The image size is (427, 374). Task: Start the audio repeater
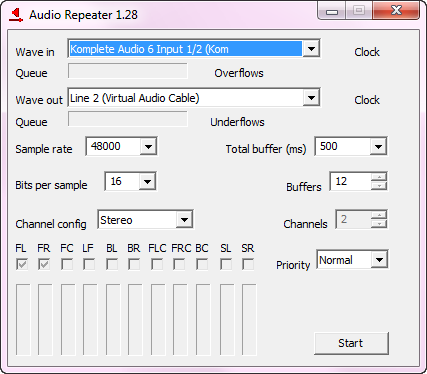pos(351,343)
